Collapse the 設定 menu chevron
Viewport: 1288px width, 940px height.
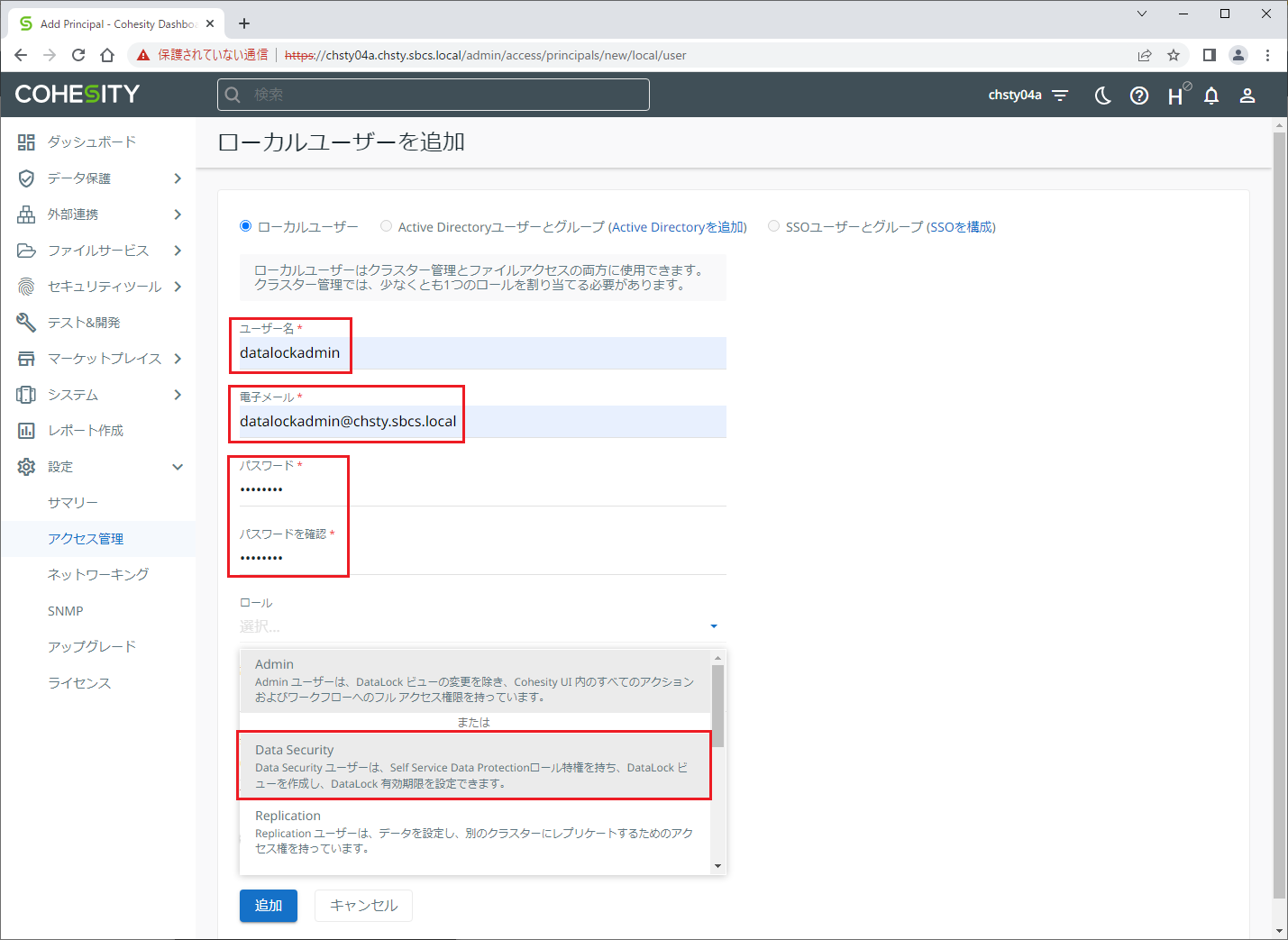click(x=178, y=467)
